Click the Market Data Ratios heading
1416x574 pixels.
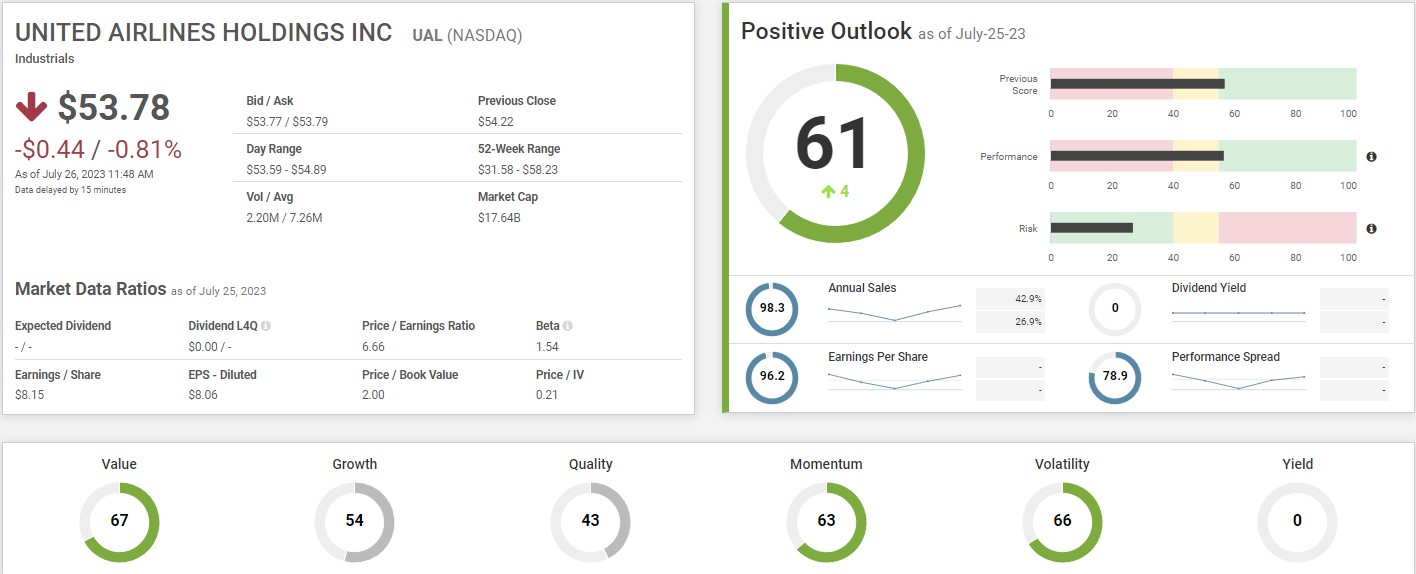90,289
